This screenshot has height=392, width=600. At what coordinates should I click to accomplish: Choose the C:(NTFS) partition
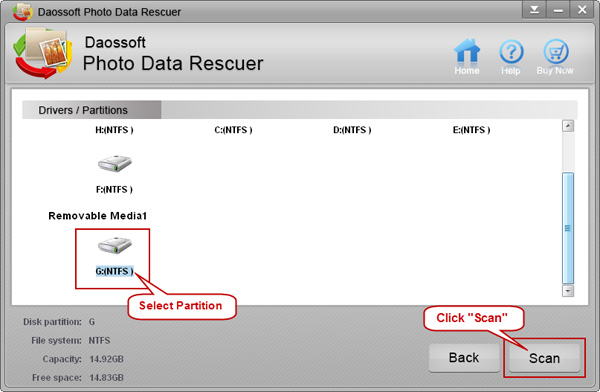(233, 130)
